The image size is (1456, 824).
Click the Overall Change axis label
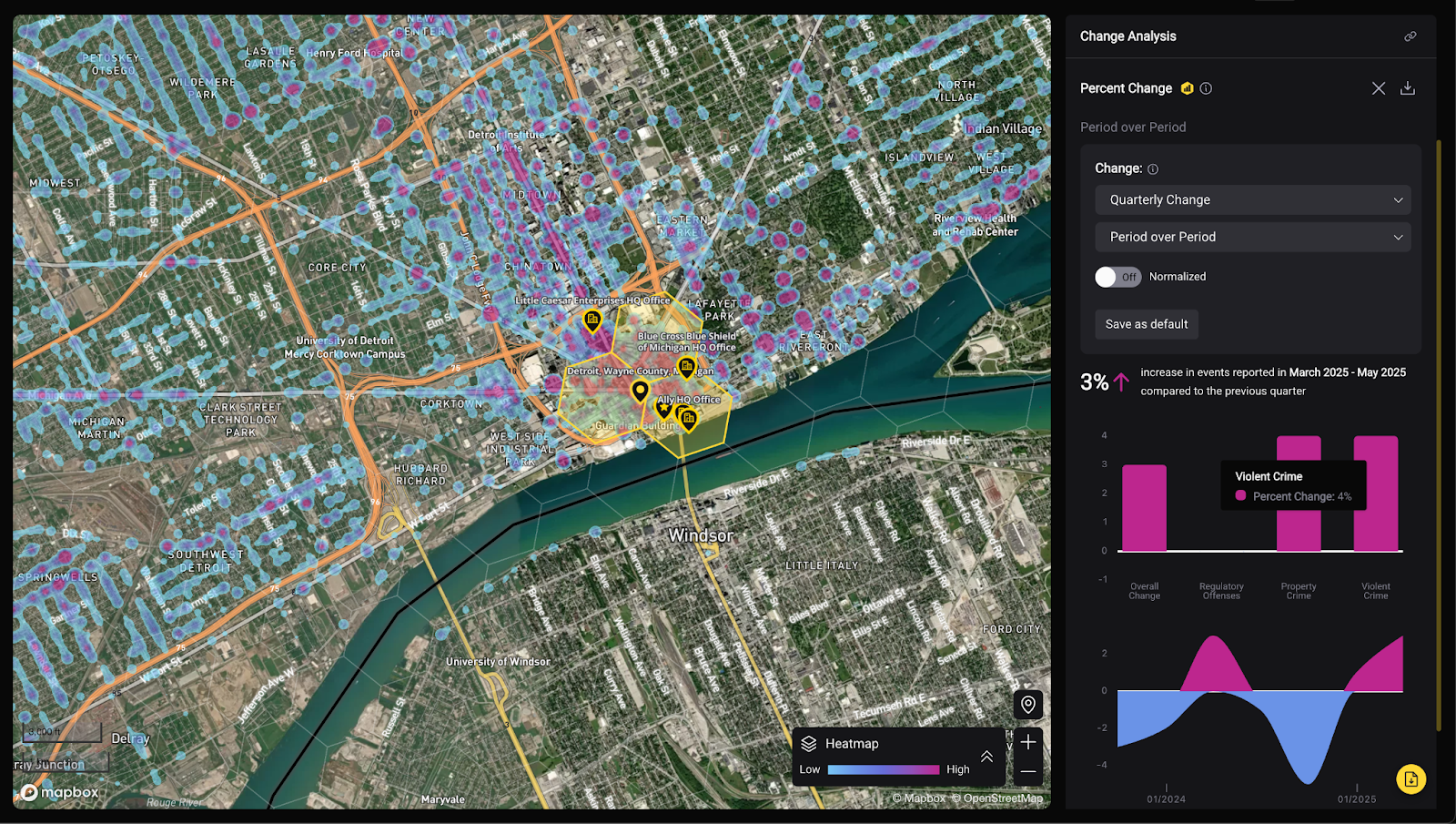1145,591
